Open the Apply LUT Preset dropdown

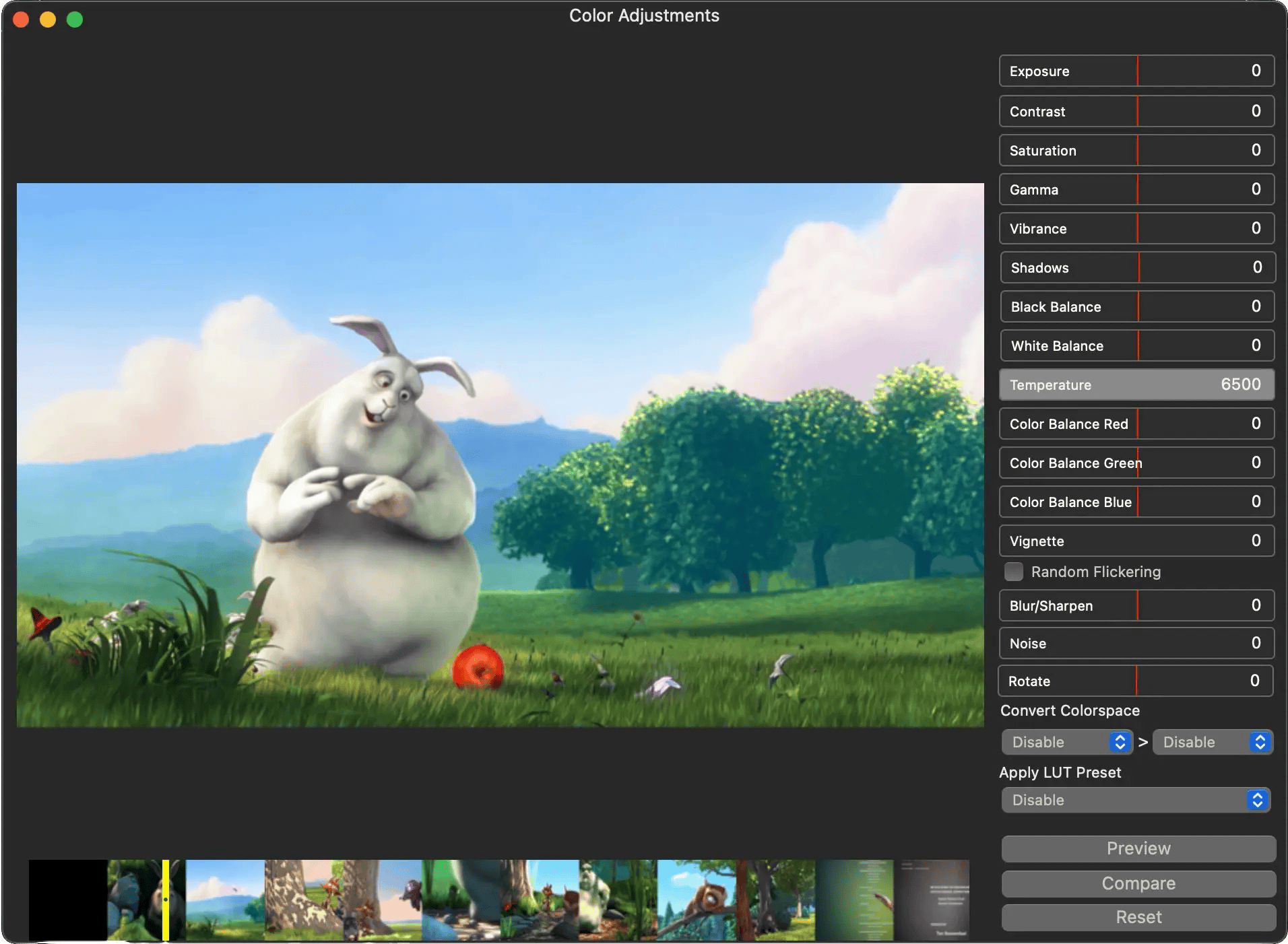[1136, 800]
